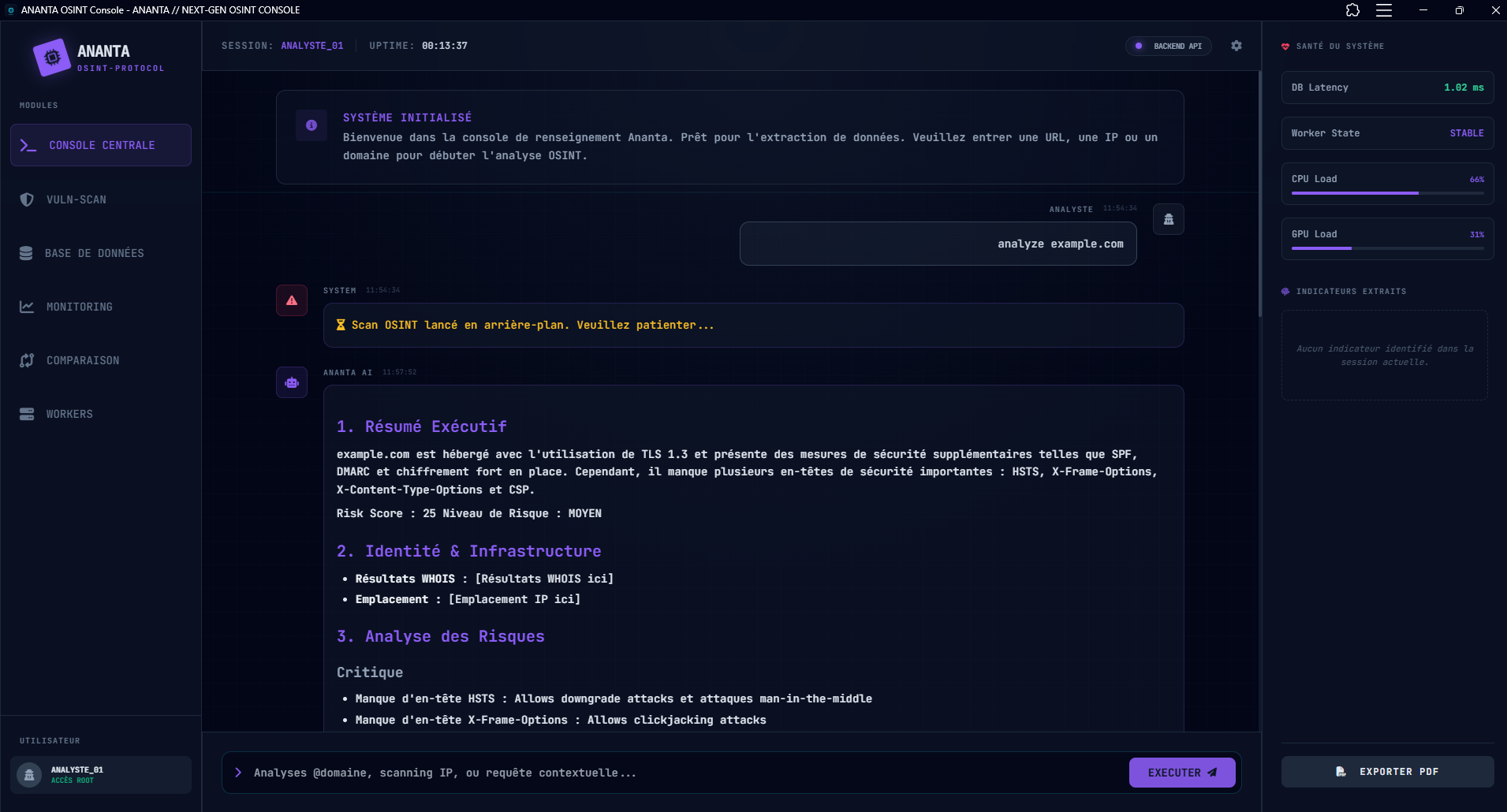Image resolution: width=1507 pixels, height=812 pixels.
Task: Open the ANALYSTE_01 user profile card
Action: [101, 775]
